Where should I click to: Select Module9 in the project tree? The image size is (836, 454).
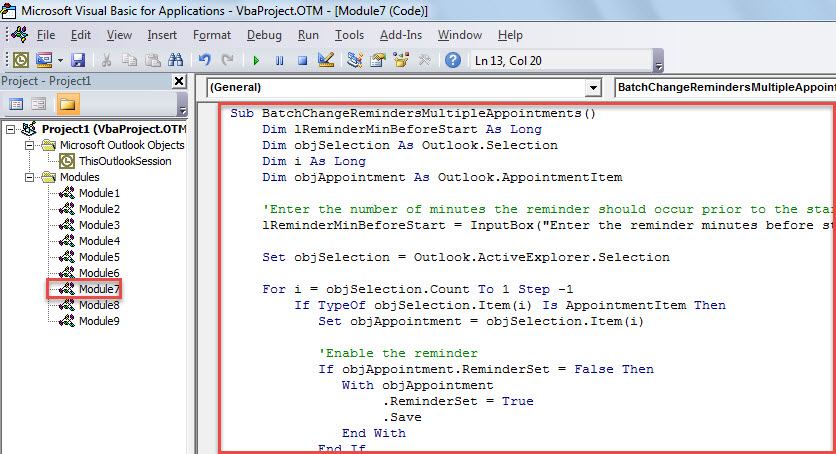99,321
